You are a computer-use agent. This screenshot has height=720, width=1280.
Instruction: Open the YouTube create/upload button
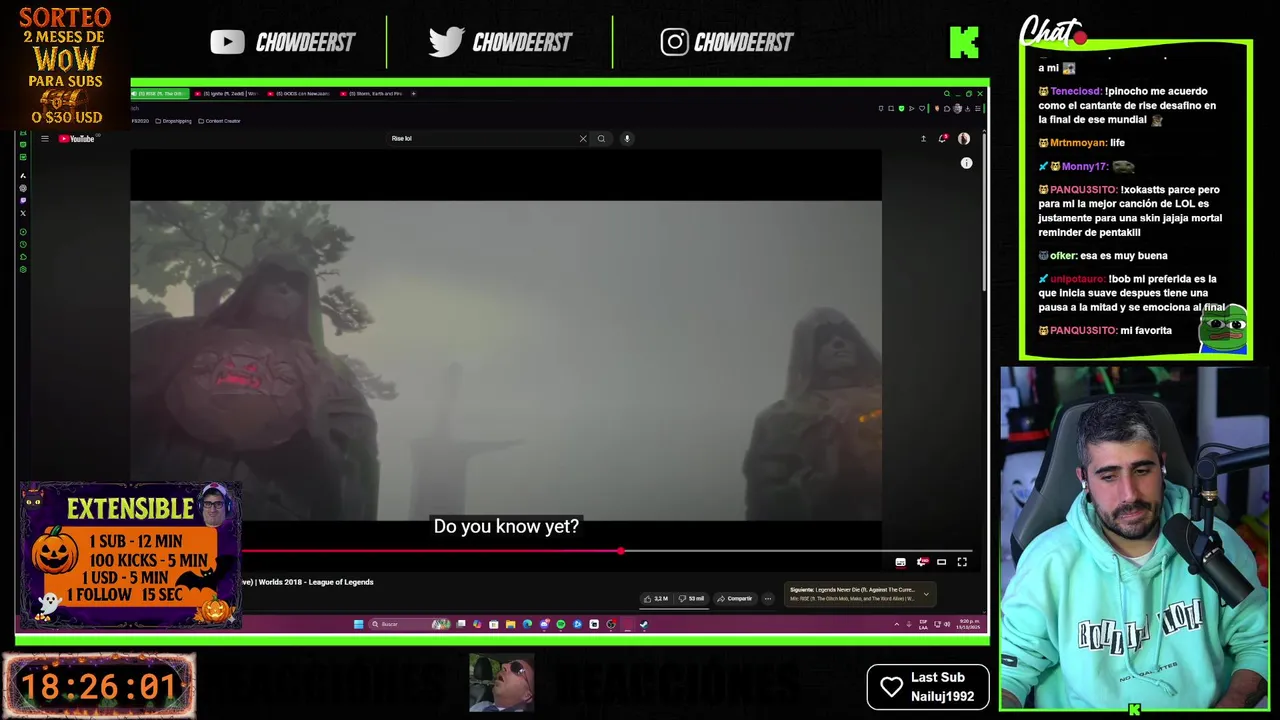click(x=923, y=139)
